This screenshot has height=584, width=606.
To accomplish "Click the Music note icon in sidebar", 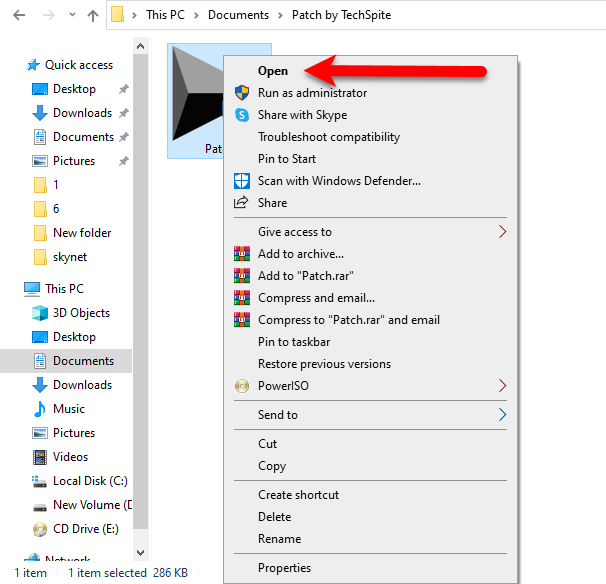I will tap(40, 409).
